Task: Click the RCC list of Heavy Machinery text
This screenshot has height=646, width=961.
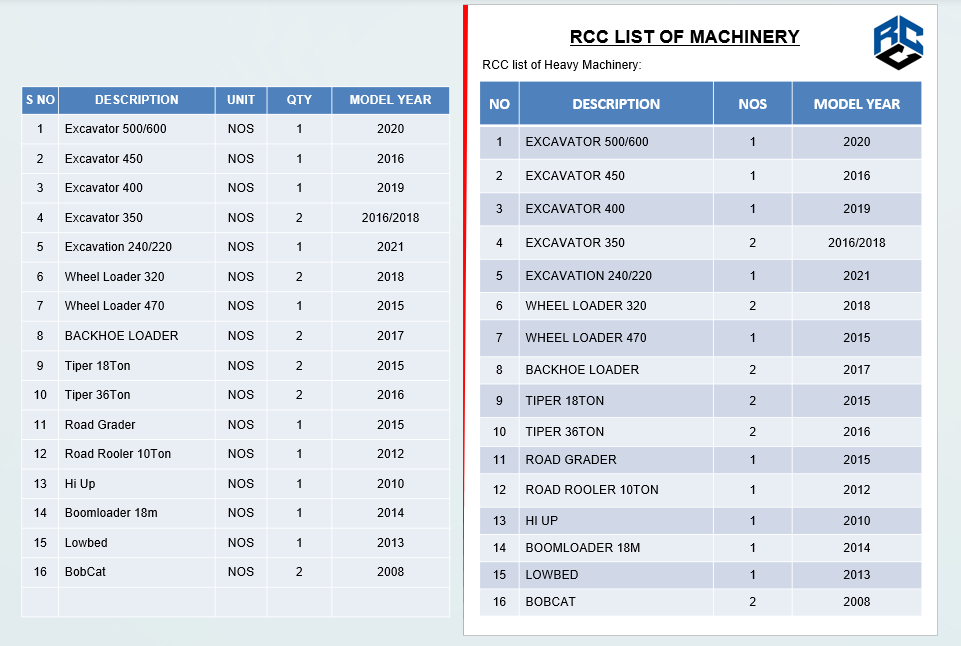Action: pos(561,65)
